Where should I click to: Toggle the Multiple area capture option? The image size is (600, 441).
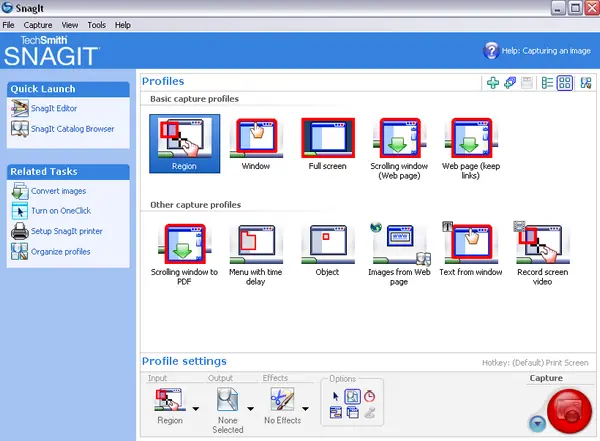coord(352,413)
